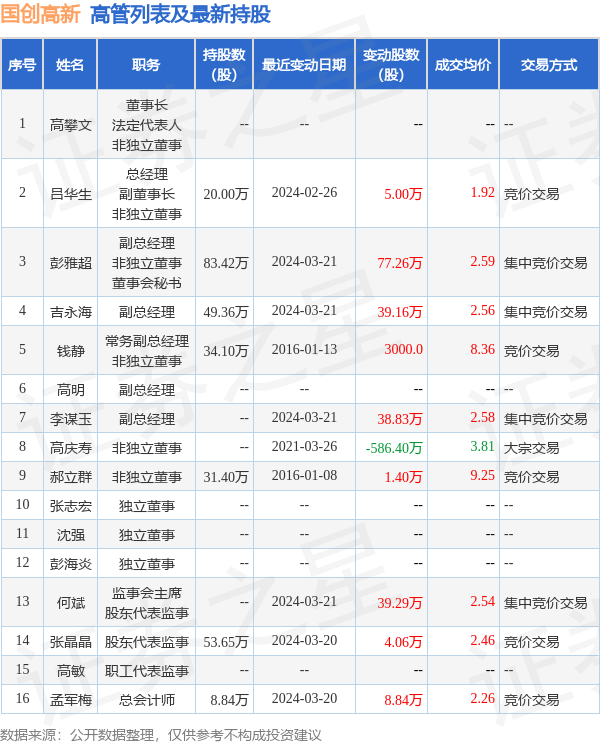Image resolution: width=600 pixels, height=744 pixels.
Task: Click the name 郝立群
Action: click(x=71, y=477)
